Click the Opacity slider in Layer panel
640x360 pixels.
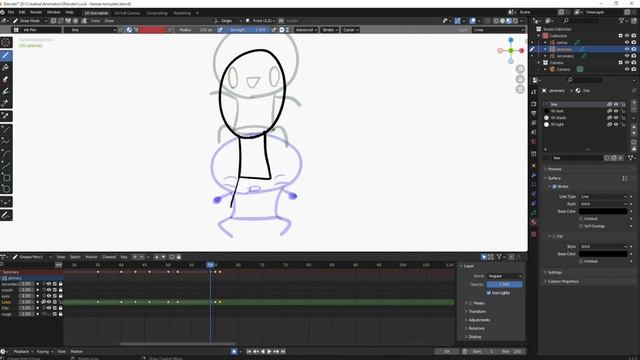pos(504,284)
